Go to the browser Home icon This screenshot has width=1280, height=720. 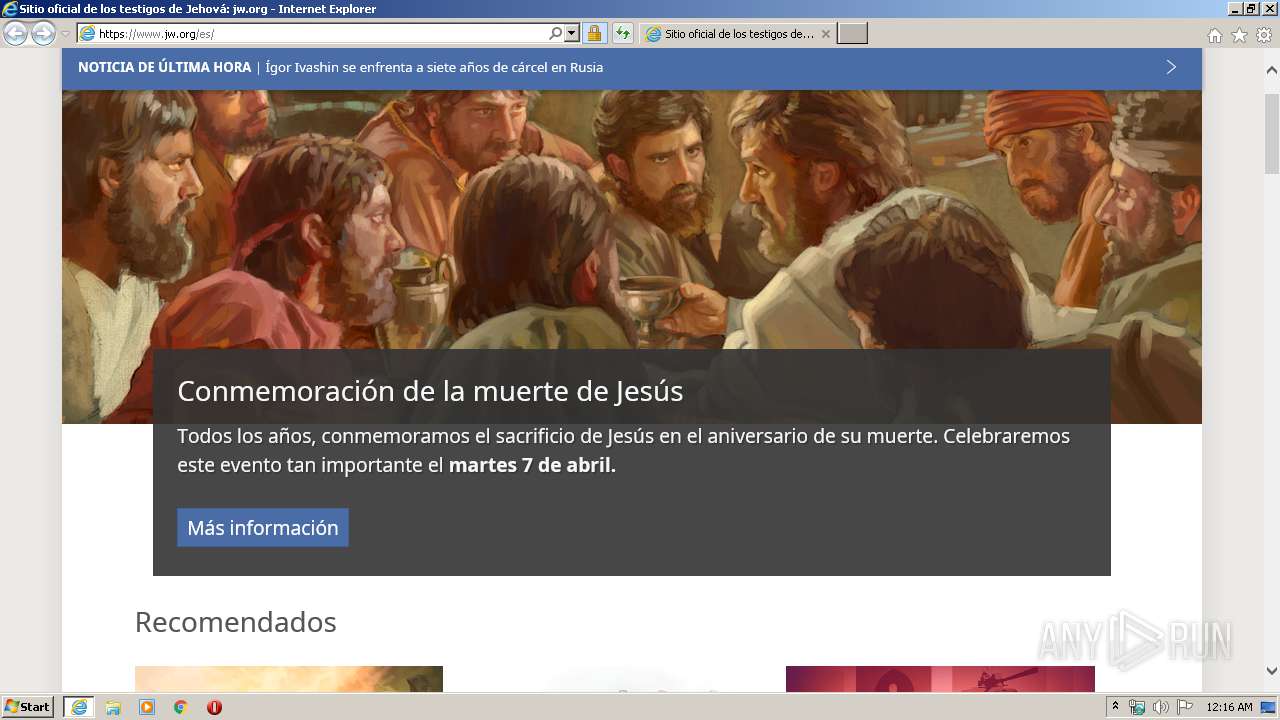point(1214,35)
